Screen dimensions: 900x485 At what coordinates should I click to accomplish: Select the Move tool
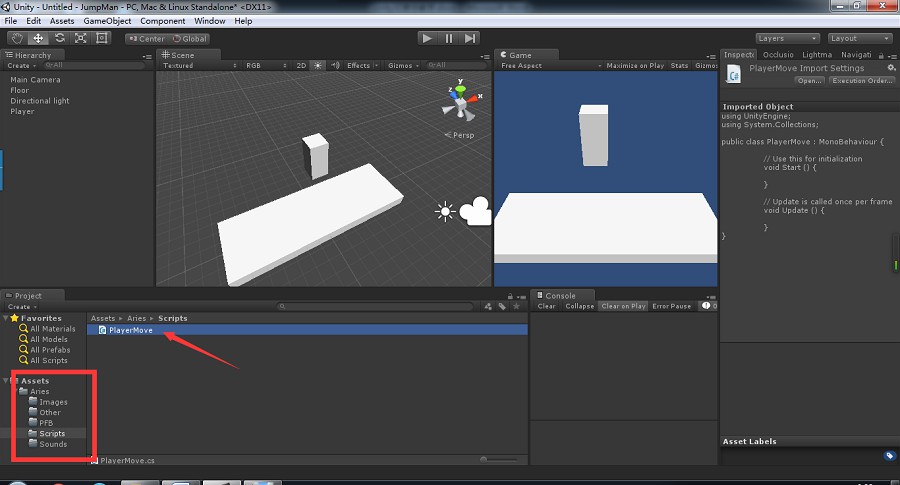click(38, 38)
